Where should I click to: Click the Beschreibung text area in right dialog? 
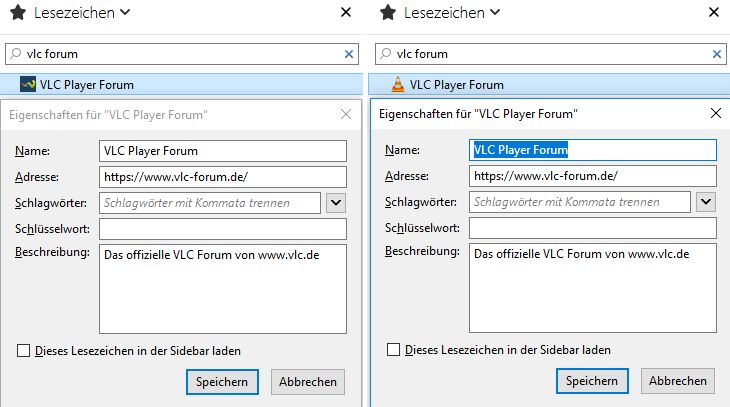pos(593,287)
